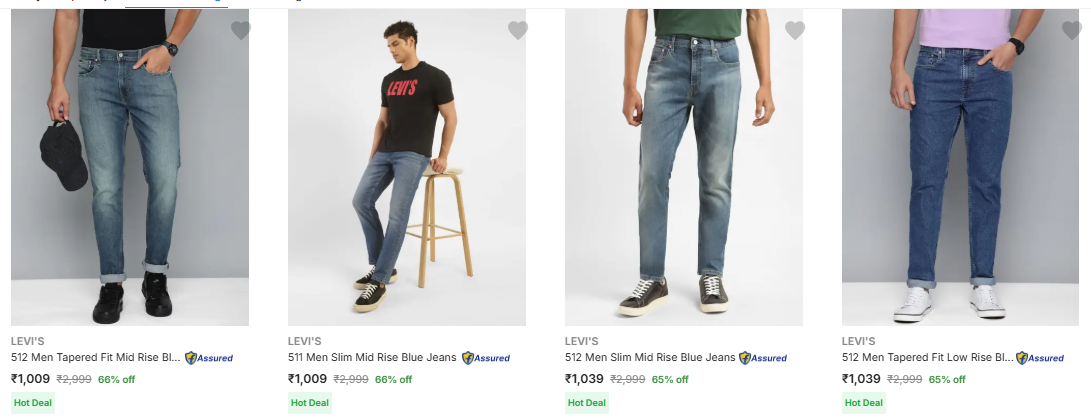Click Assured badge on first jeans listing
1091x418 pixels.
[209, 358]
